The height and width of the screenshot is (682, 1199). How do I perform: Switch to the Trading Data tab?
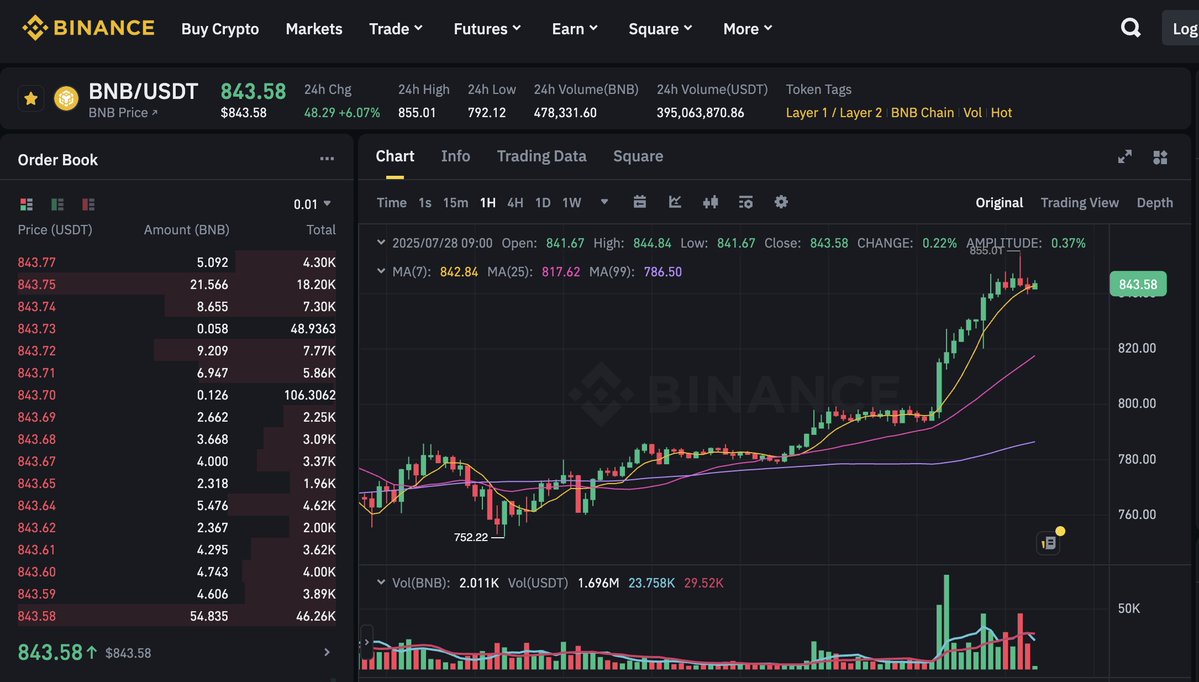[x=541, y=156]
